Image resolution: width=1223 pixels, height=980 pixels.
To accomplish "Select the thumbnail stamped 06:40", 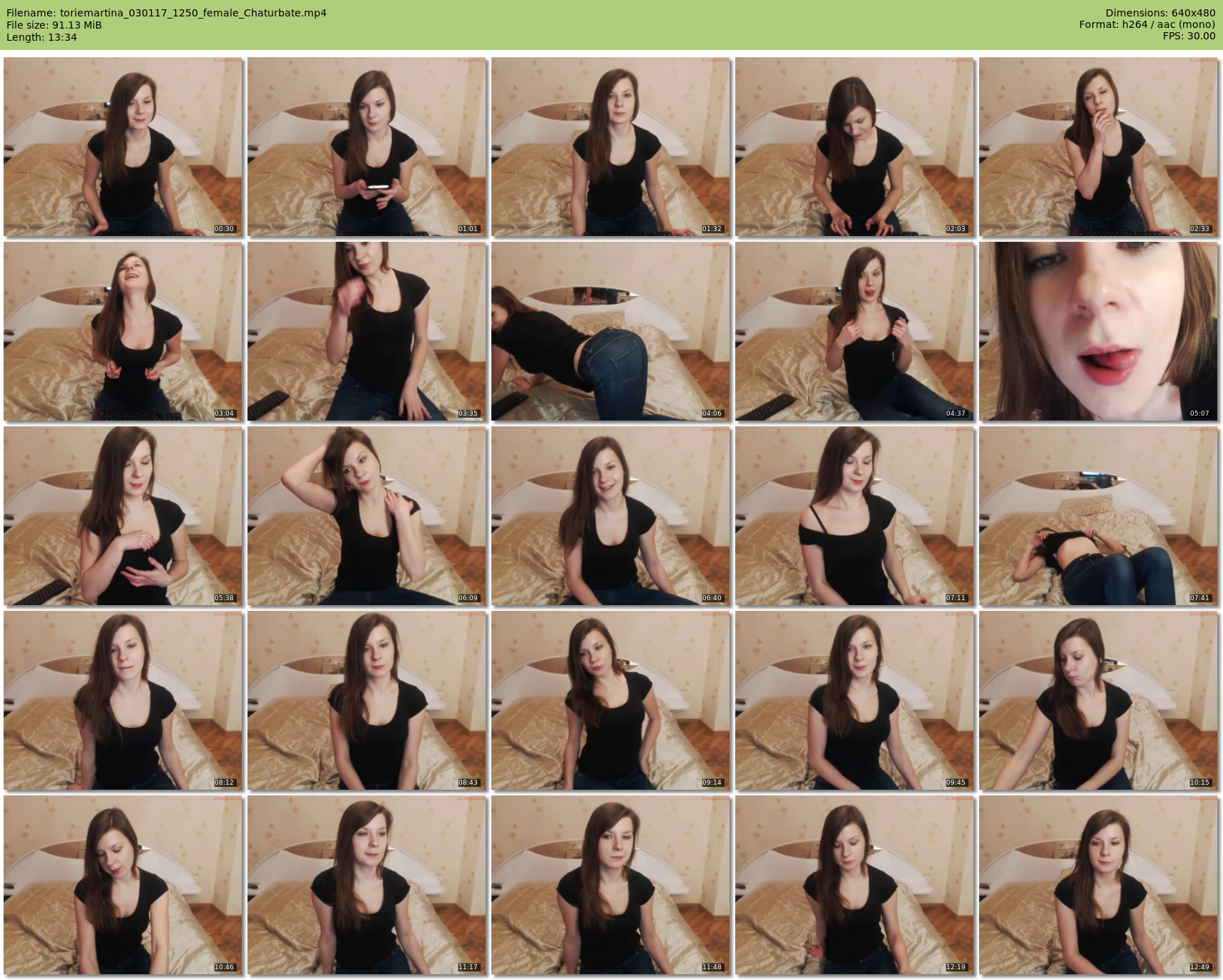I will click(611, 516).
